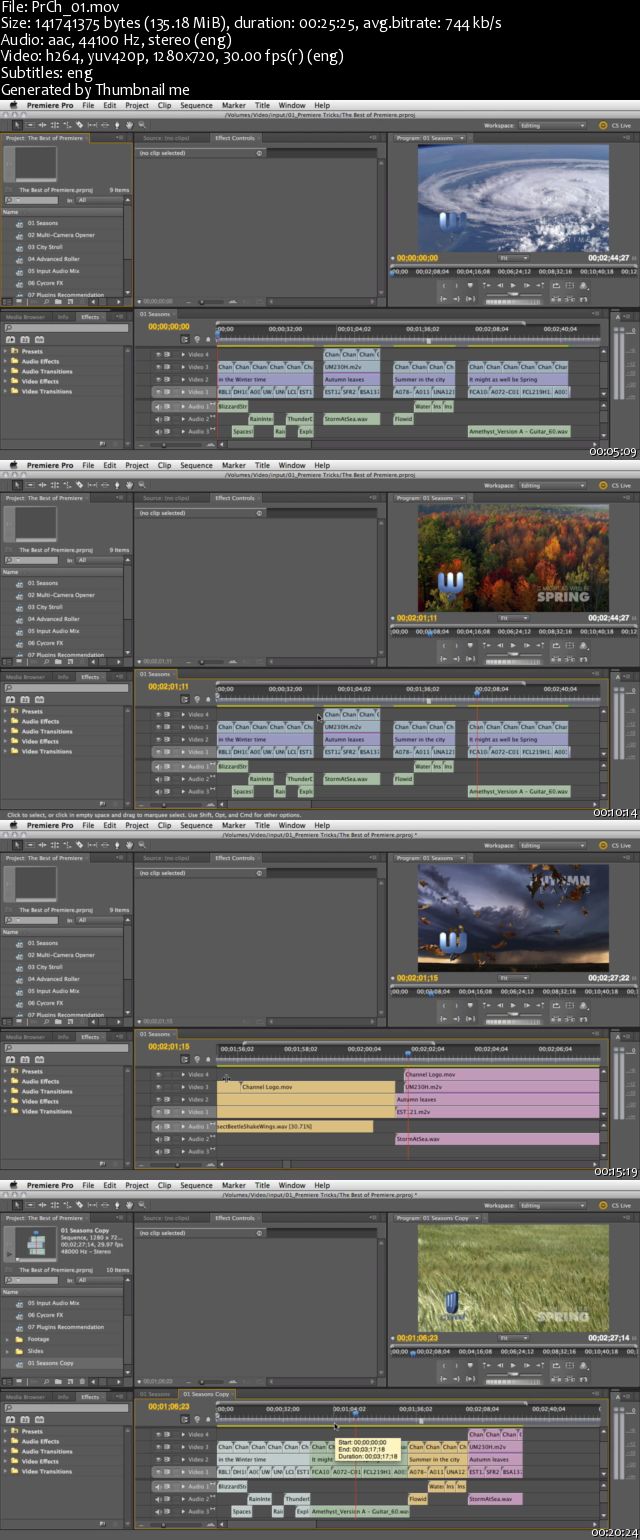The width and height of the screenshot is (640, 1540).
Task: Select the Ripple Edit tool in the 00:10:14 frame
Action: click(42, 484)
